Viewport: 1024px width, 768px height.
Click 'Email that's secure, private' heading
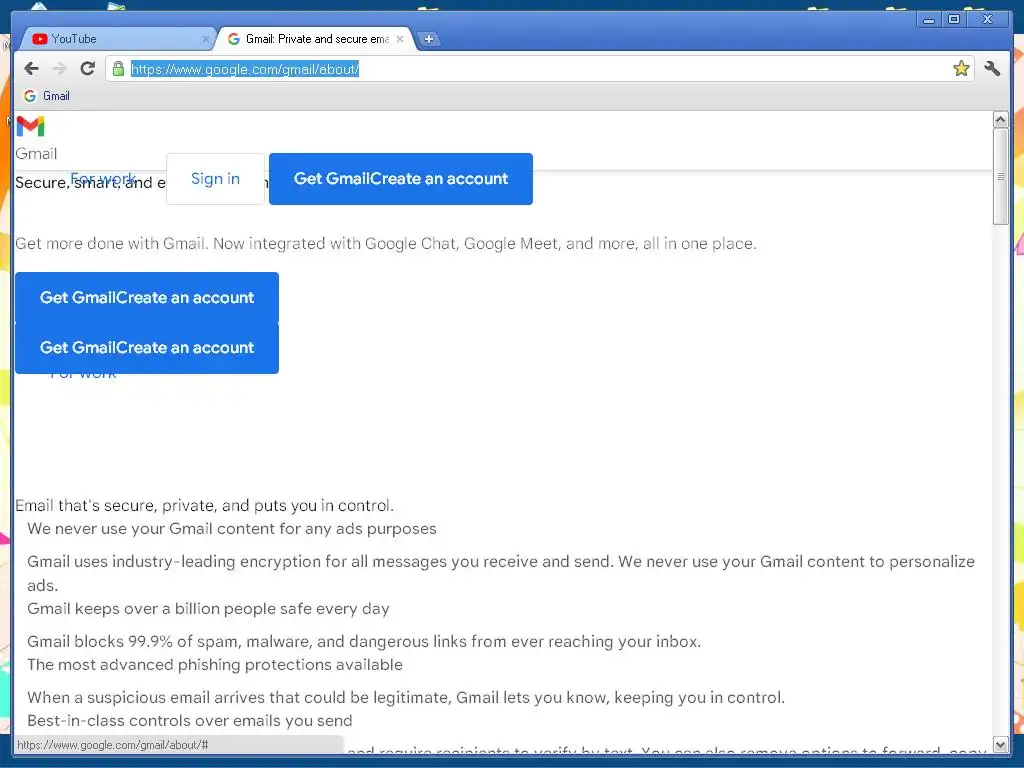pos(204,505)
